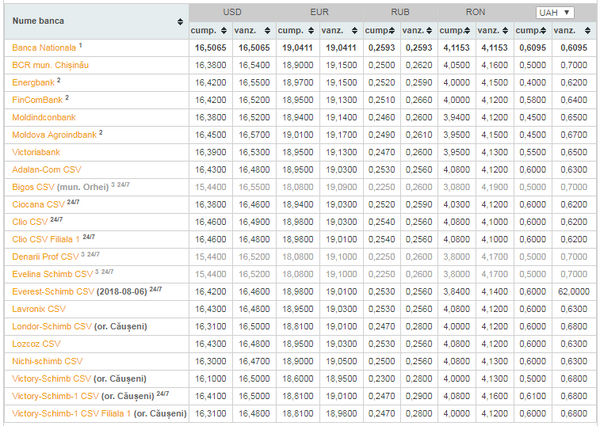600x426 pixels.
Task: Select Everest-Schimb RON cump. 3,8400
Action: pos(457,292)
